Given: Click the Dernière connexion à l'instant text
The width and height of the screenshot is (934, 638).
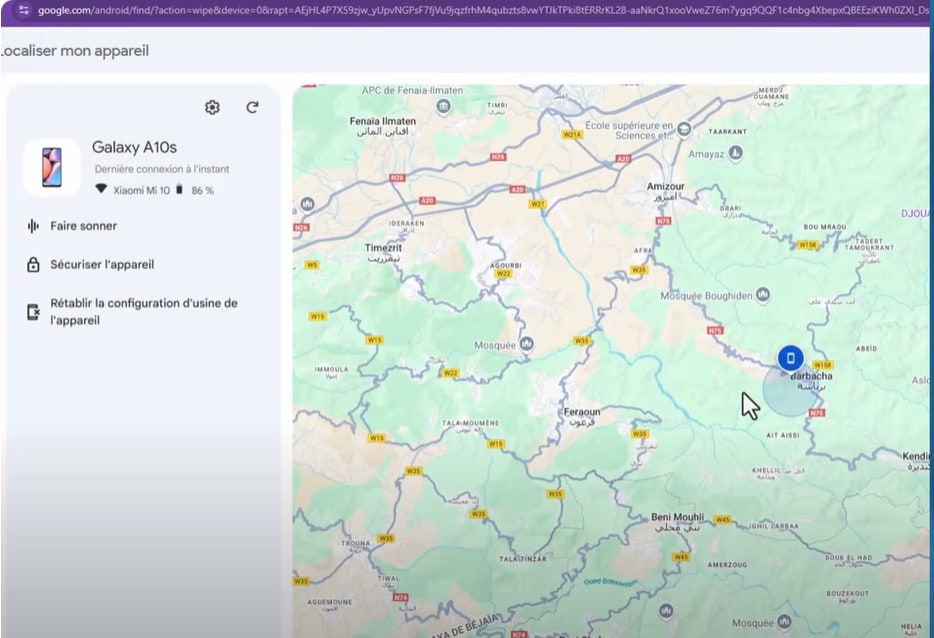Looking at the screenshot, I should [161, 169].
